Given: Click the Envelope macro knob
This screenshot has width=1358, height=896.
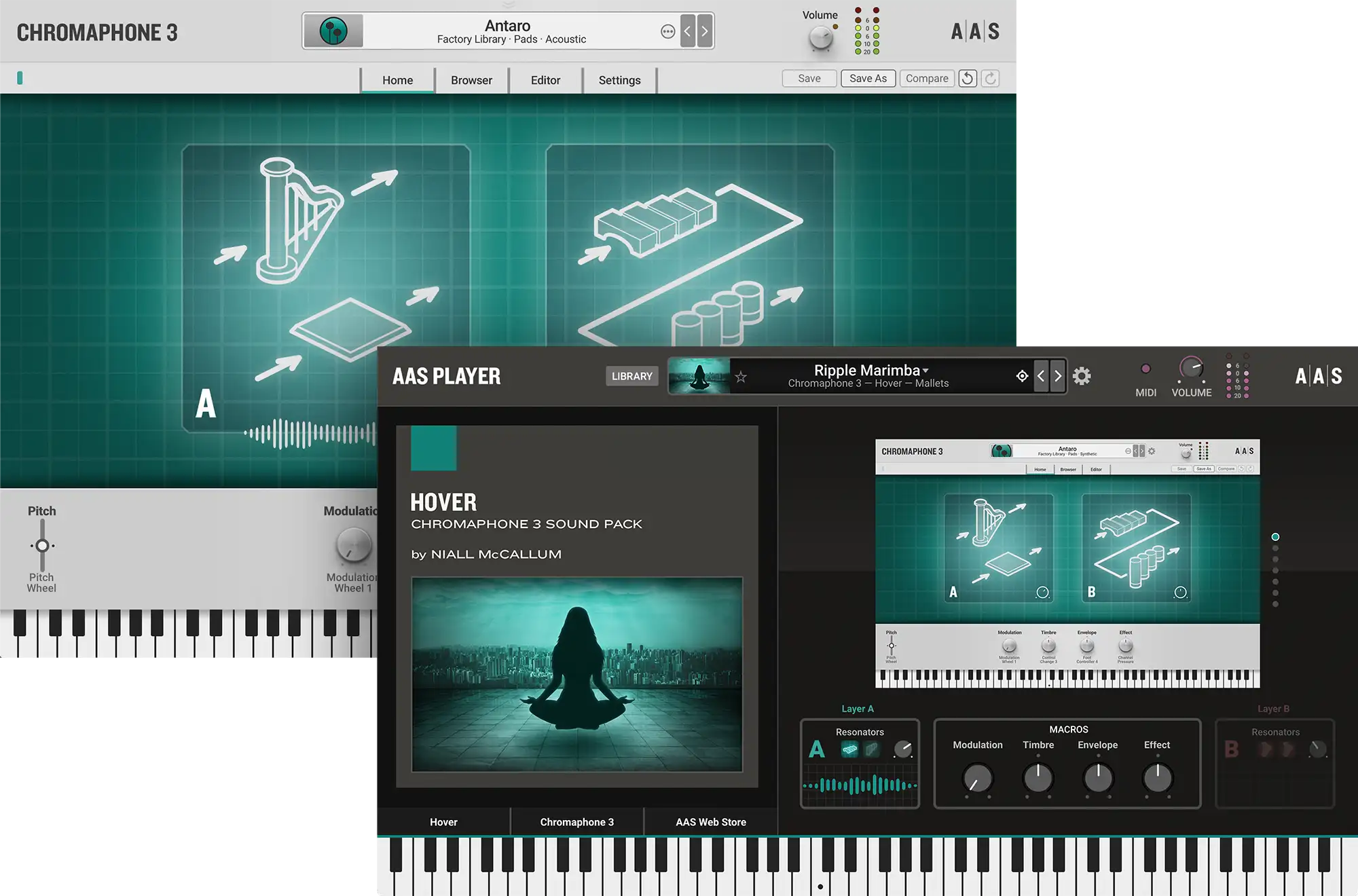Looking at the screenshot, I should click(x=1098, y=779).
